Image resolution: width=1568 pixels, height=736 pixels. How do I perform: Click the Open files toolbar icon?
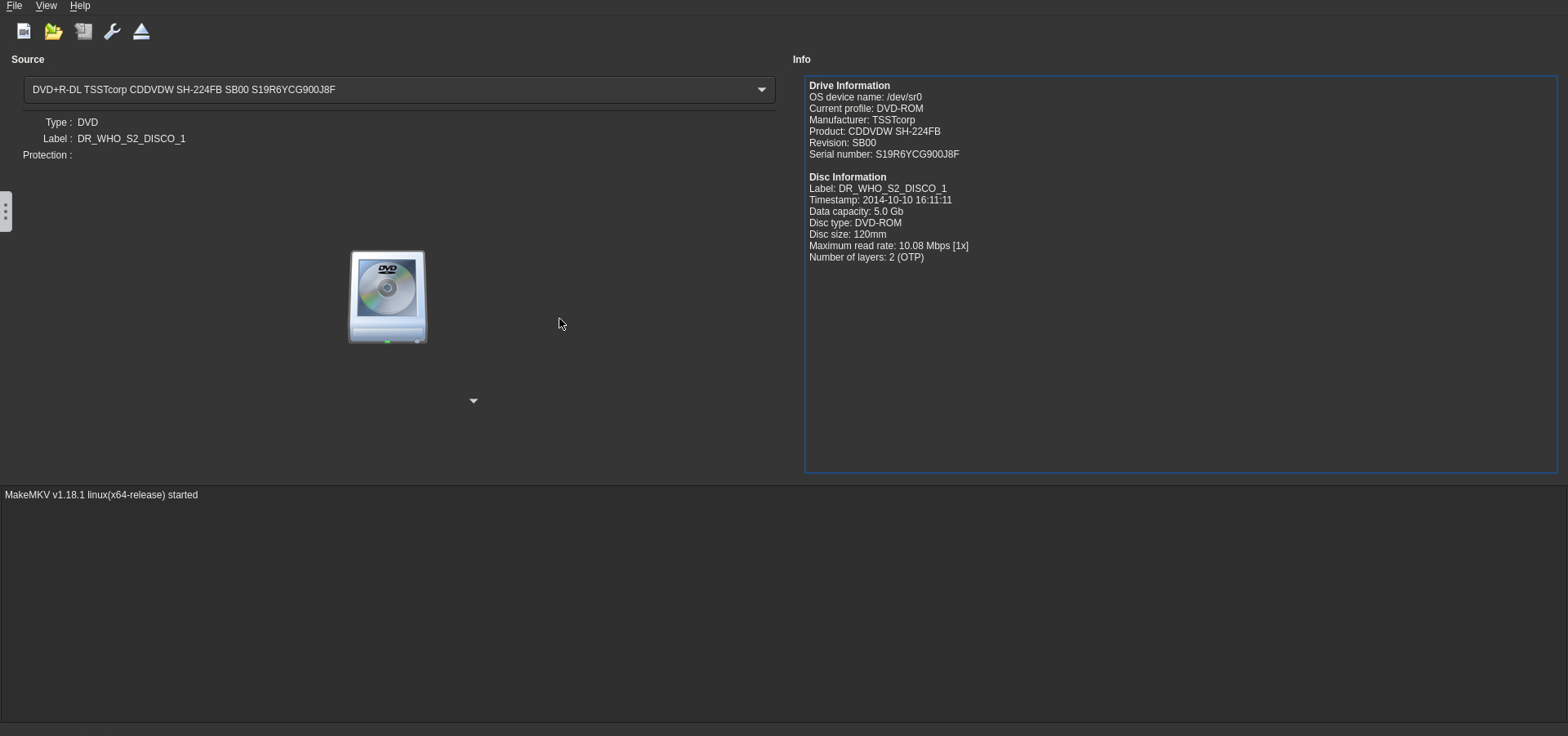[24, 32]
